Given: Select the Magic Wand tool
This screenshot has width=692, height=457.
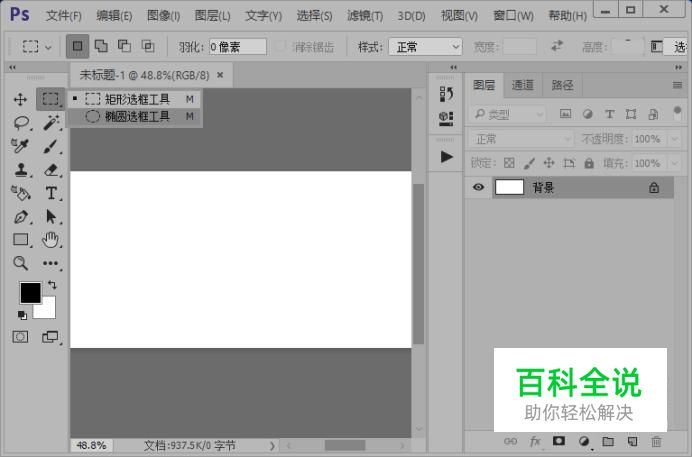Looking at the screenshot, I should [51, 122].
